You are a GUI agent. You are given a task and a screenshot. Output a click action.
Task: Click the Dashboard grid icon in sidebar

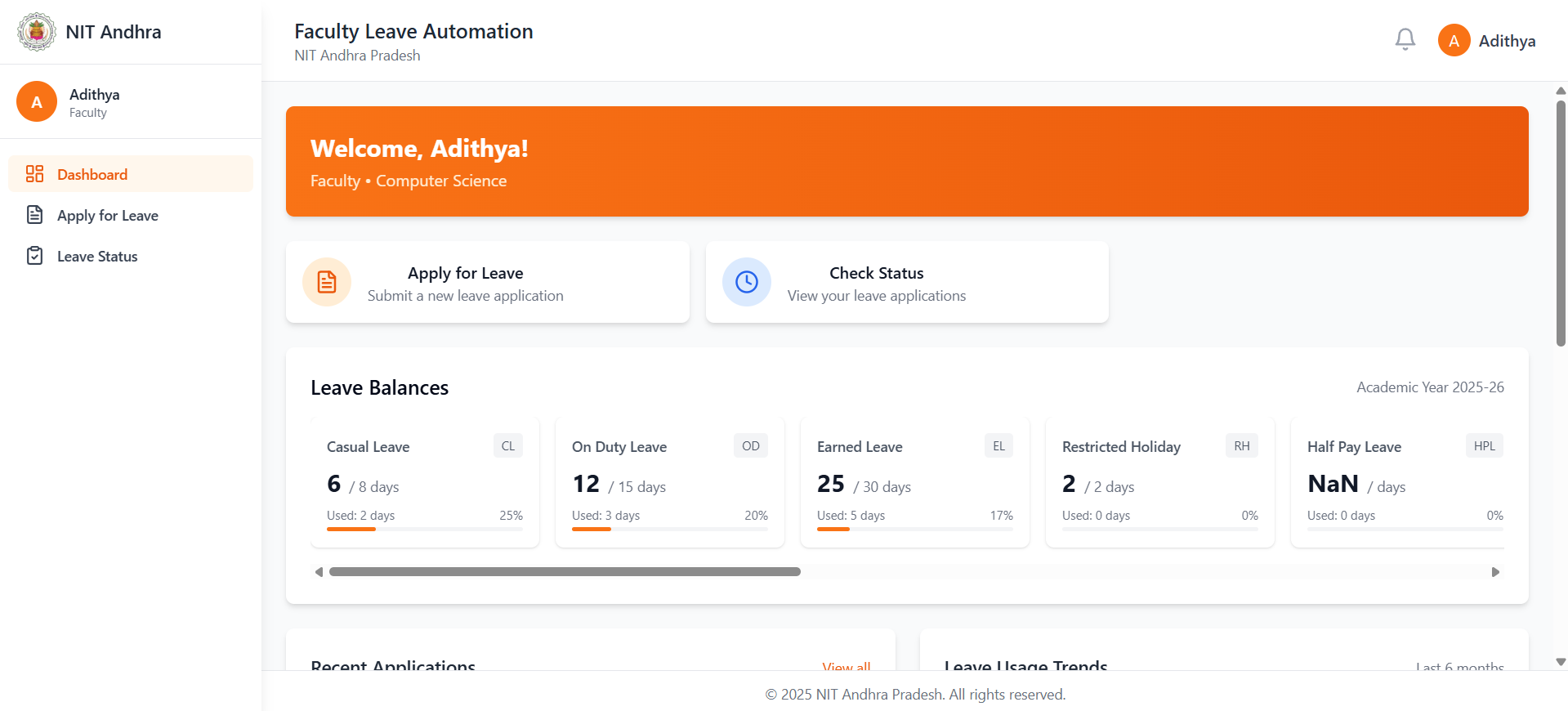pos(34,174)
